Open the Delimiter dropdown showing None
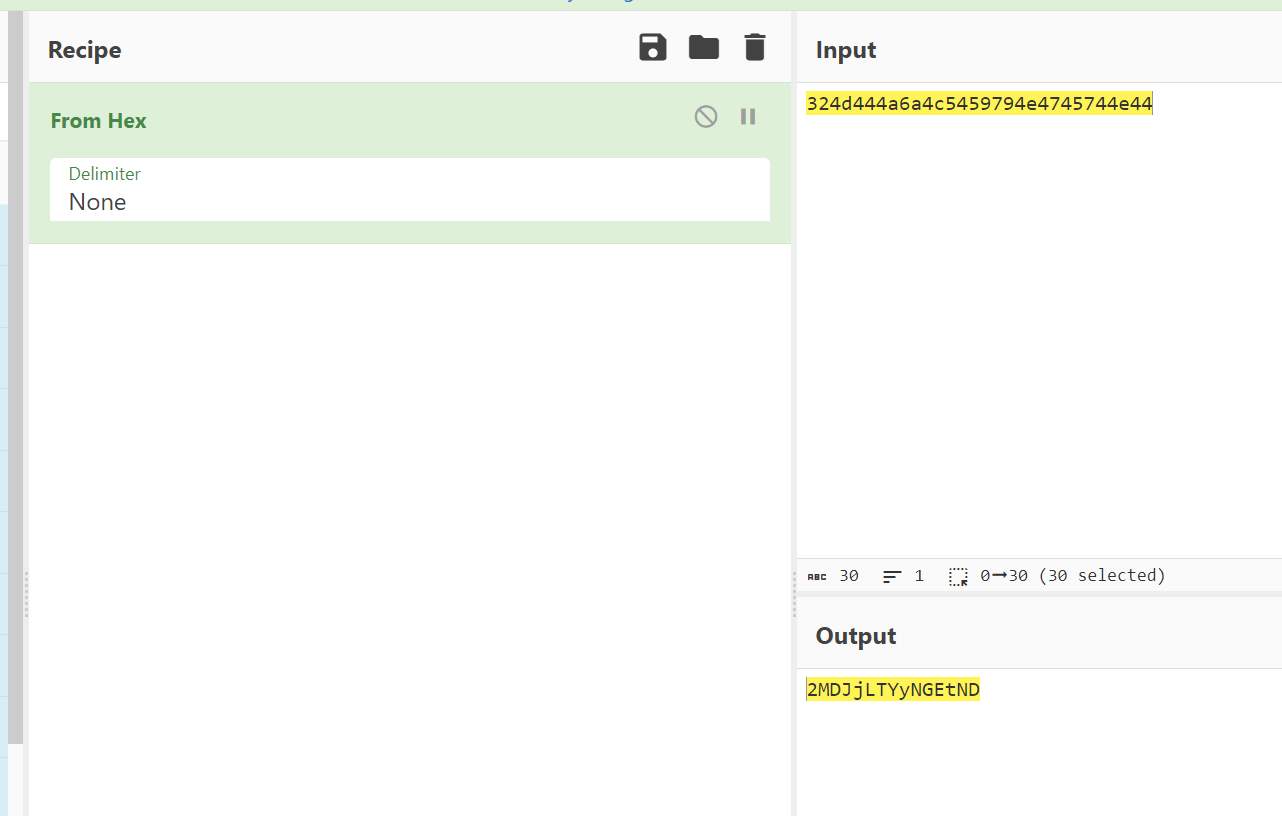Viewport: 1282px width, 816px height. coord(409,202)
